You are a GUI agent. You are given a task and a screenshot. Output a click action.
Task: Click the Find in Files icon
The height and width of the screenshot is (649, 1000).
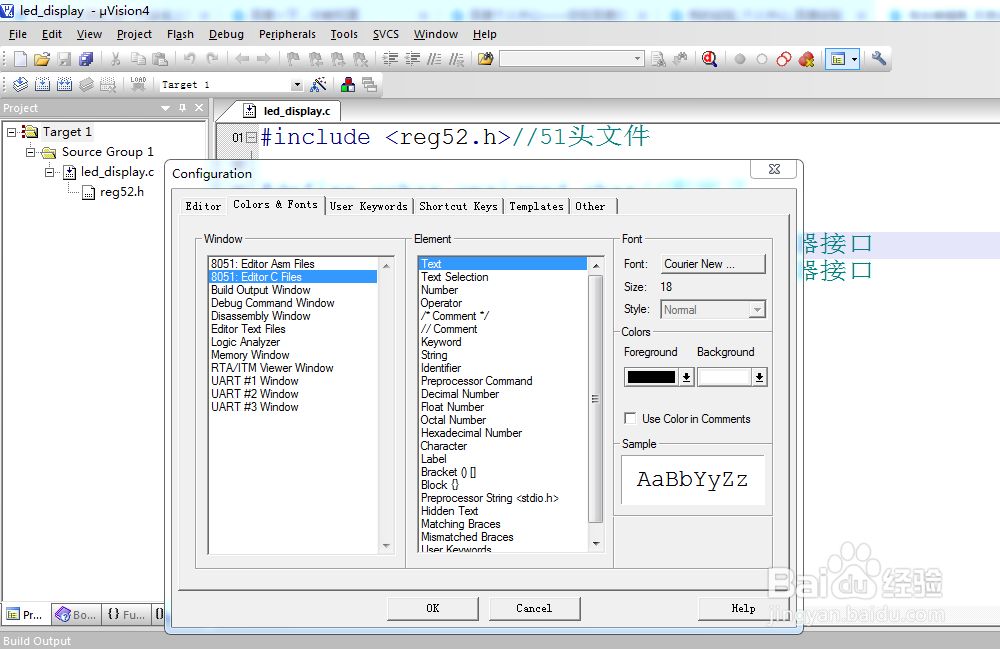(x=485, y=59)
